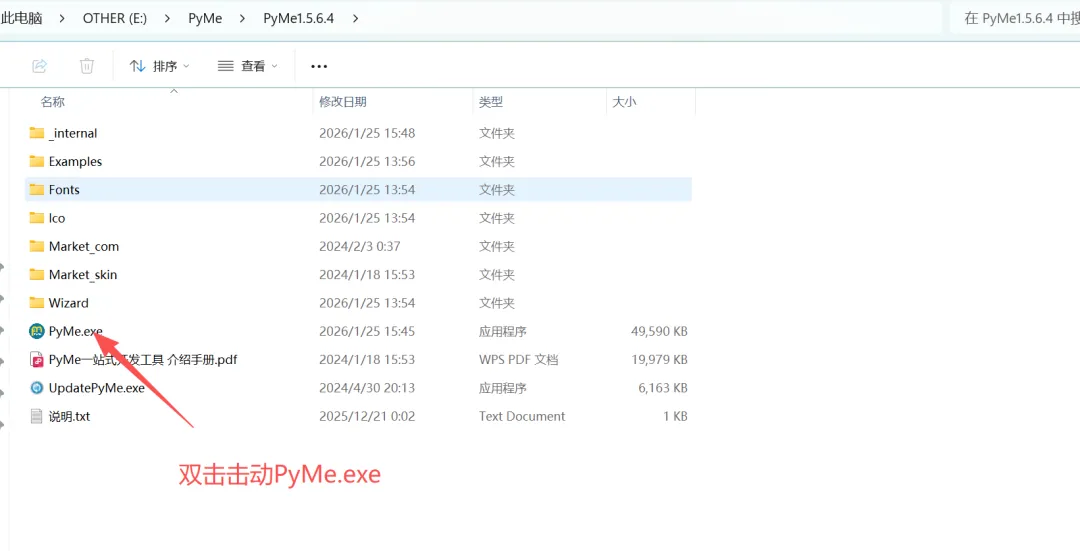Select the 介绍手册.pdf file name
Image resolution: width=1080 pixels, height=551 pixels.
point(143,360)
